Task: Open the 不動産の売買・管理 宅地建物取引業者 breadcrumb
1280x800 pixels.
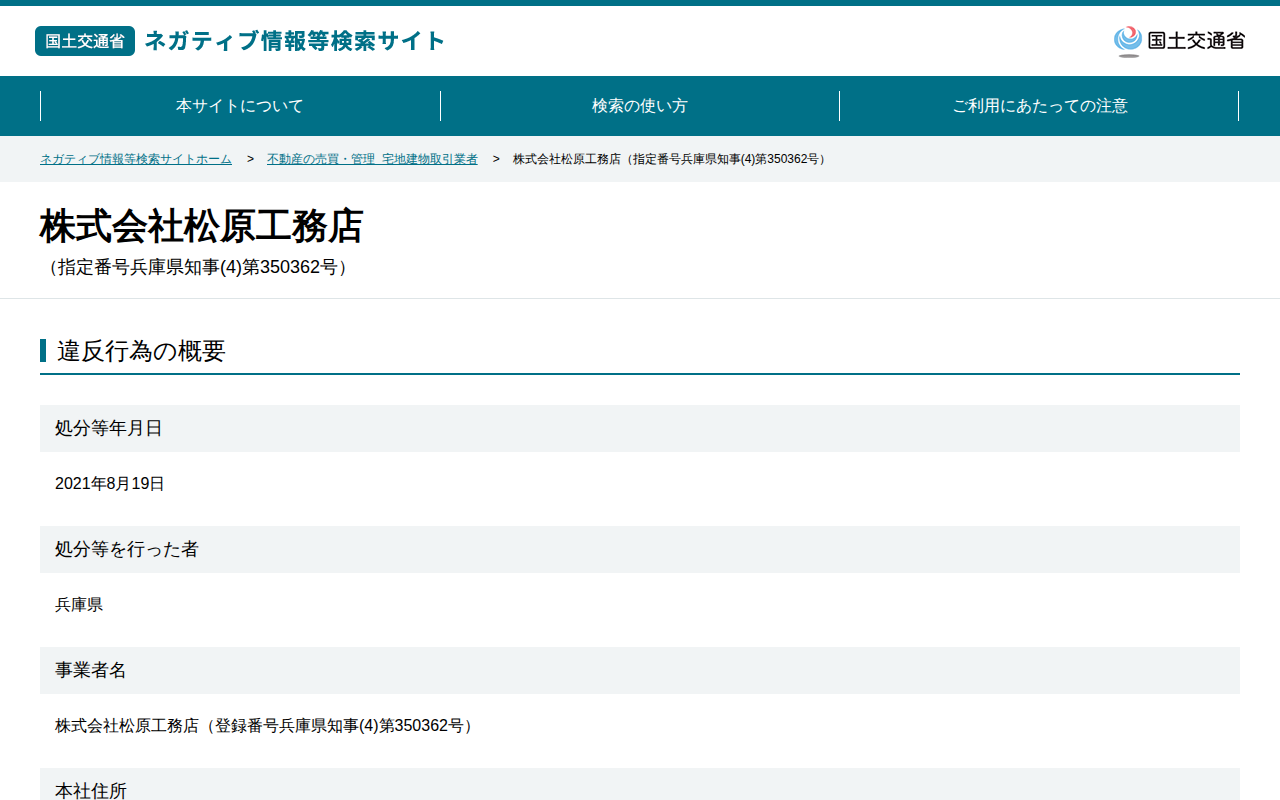Action: coord(372,159)
